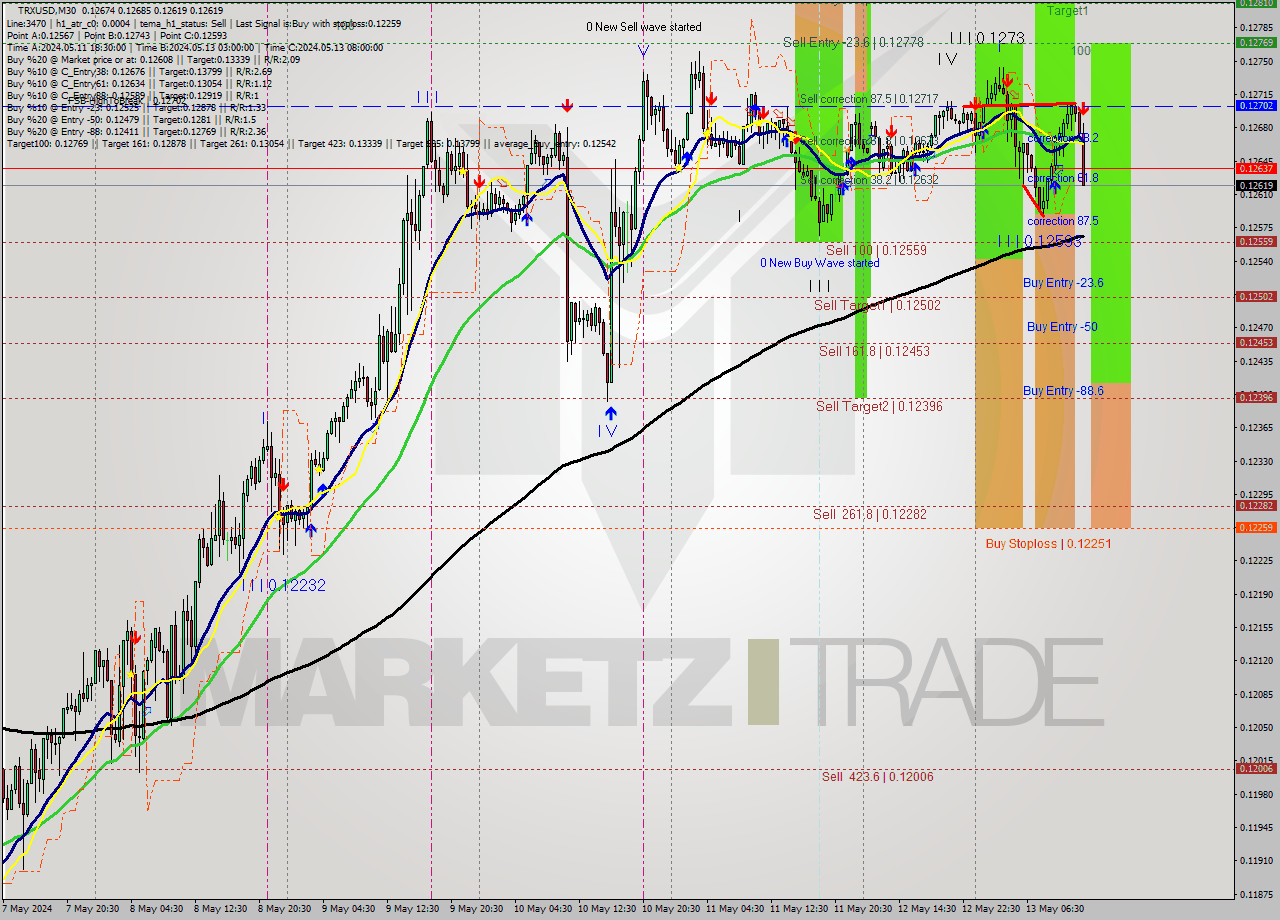Click the red 0.12502 price tag on axis
Viewport: 1280px width, 920px height.
point(1256,296)
